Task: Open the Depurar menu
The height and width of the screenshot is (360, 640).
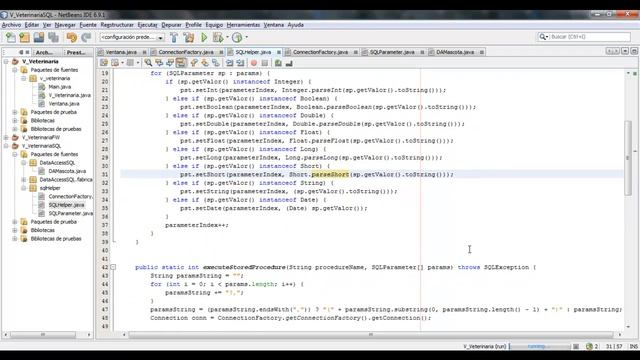Action: click(171, 25)
